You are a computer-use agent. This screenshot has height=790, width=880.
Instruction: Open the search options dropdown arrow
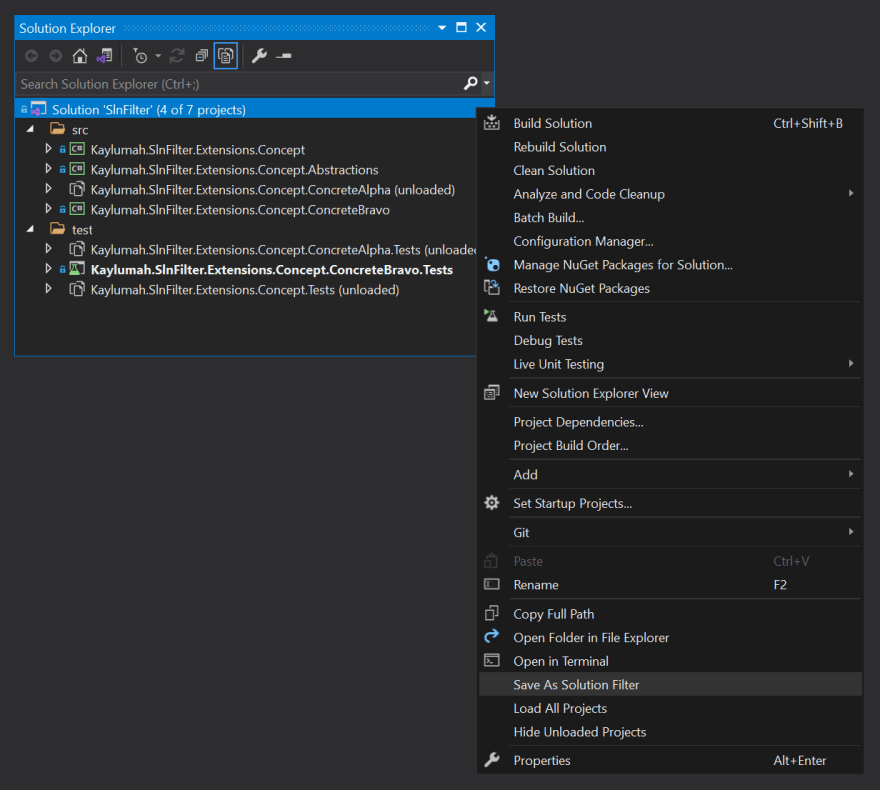pos(487,83)
